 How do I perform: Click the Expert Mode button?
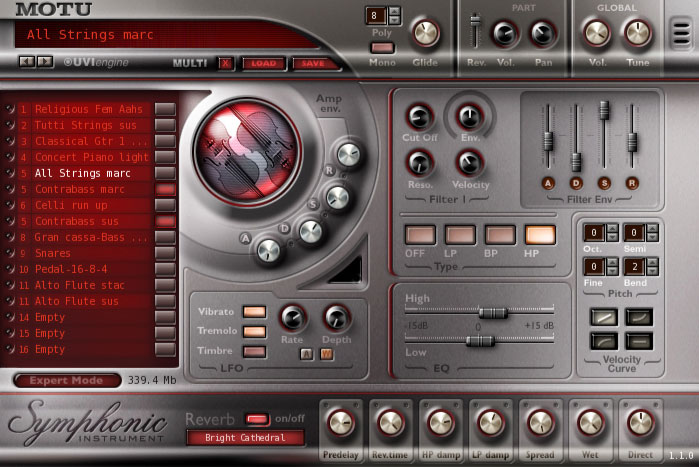click(x=67, y=380)
